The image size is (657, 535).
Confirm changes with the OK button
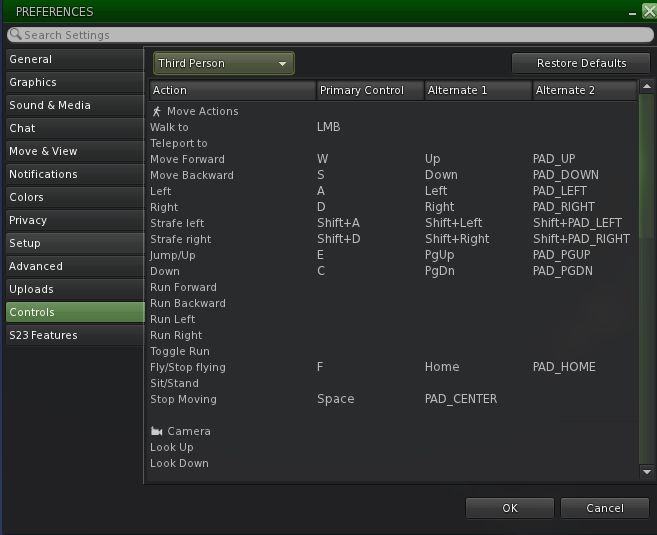[x=509, y=508]
